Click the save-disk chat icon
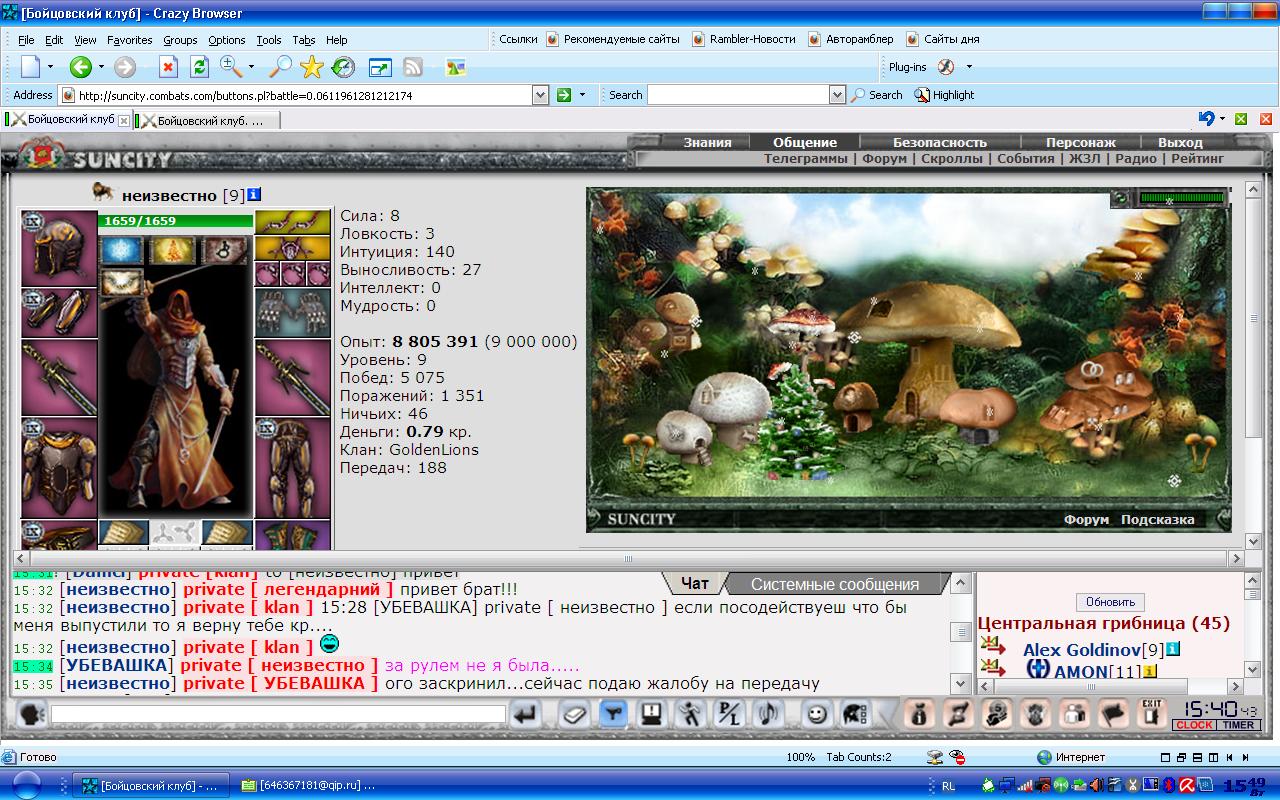This screenshot has width=1280, height=800. coord(651,714)
